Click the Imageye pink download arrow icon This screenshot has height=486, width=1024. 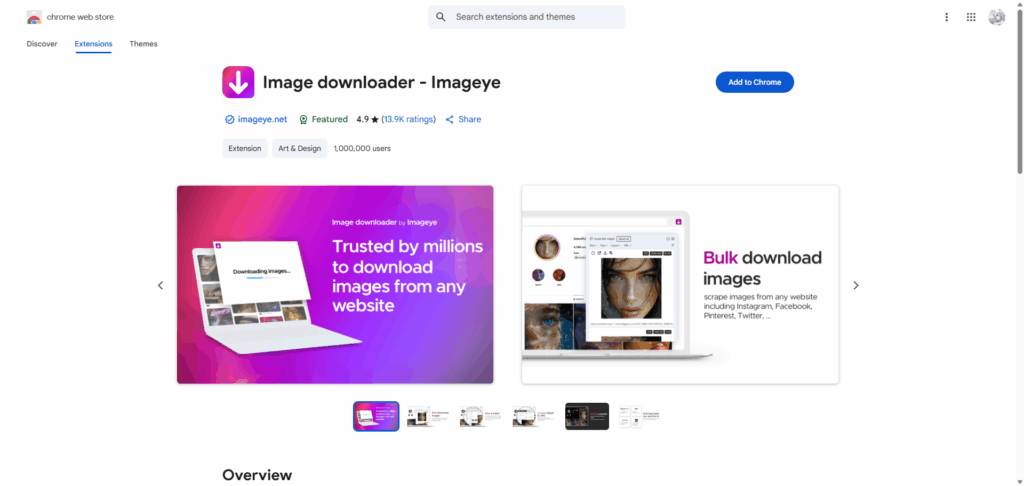238,82
